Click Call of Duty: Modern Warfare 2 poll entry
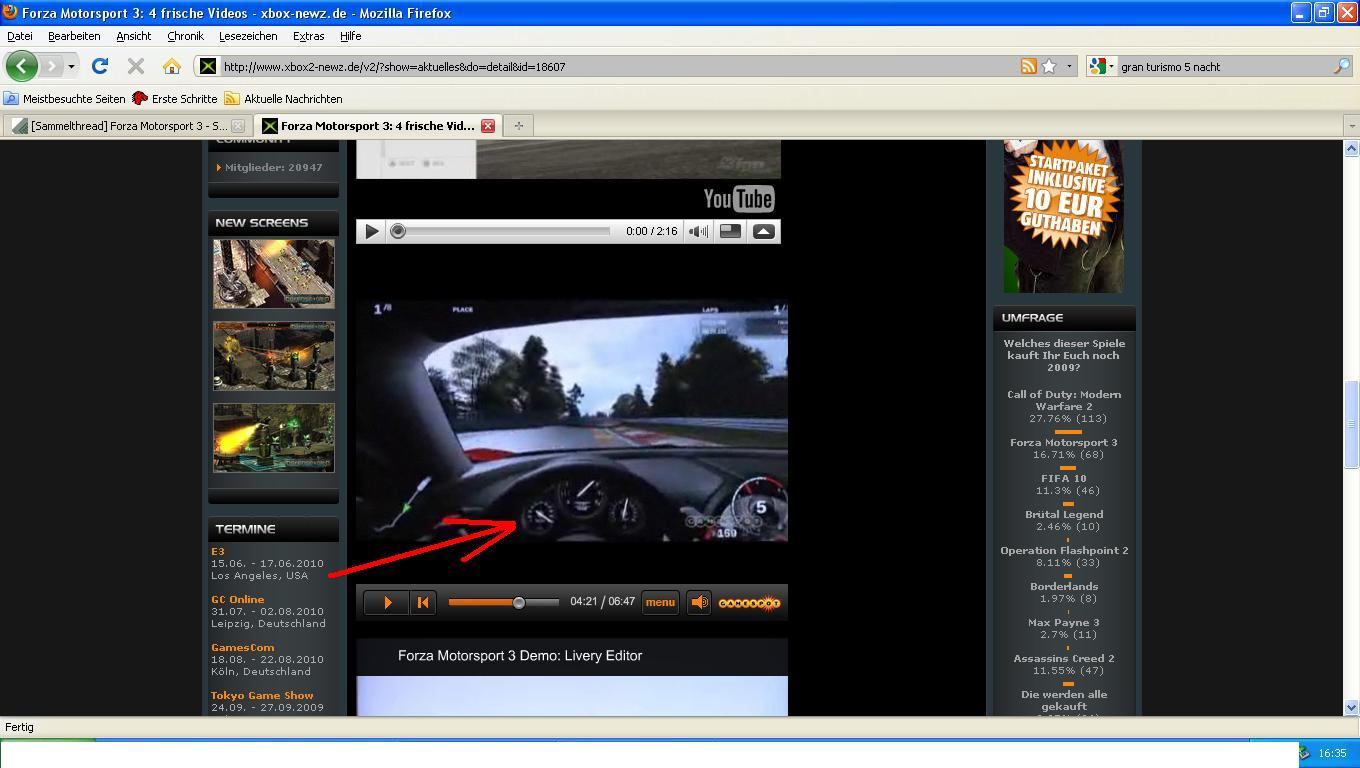1360x768 pixels. [x=1064, y=400]
